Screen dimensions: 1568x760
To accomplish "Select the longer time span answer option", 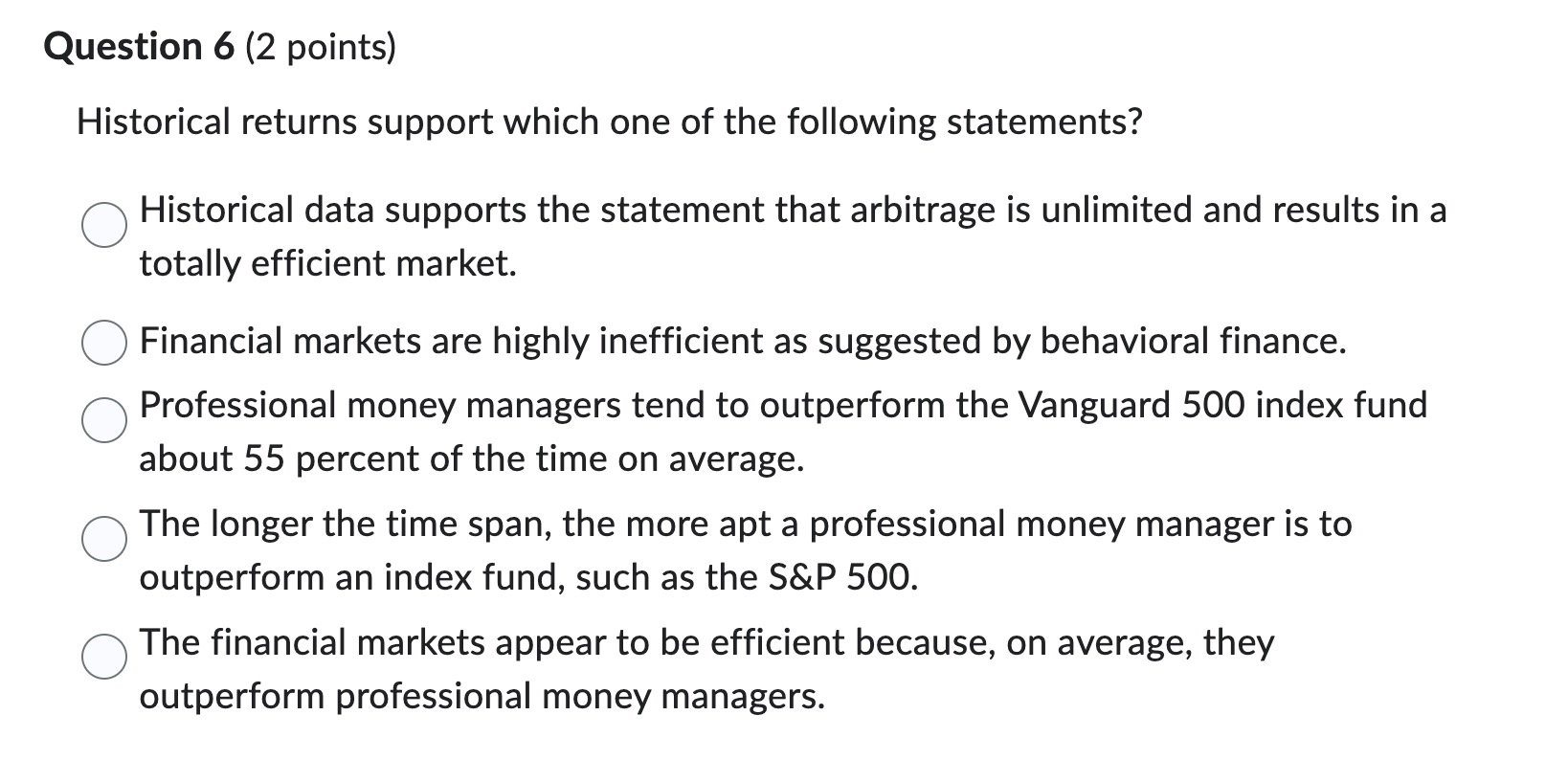I will (103, 541).
